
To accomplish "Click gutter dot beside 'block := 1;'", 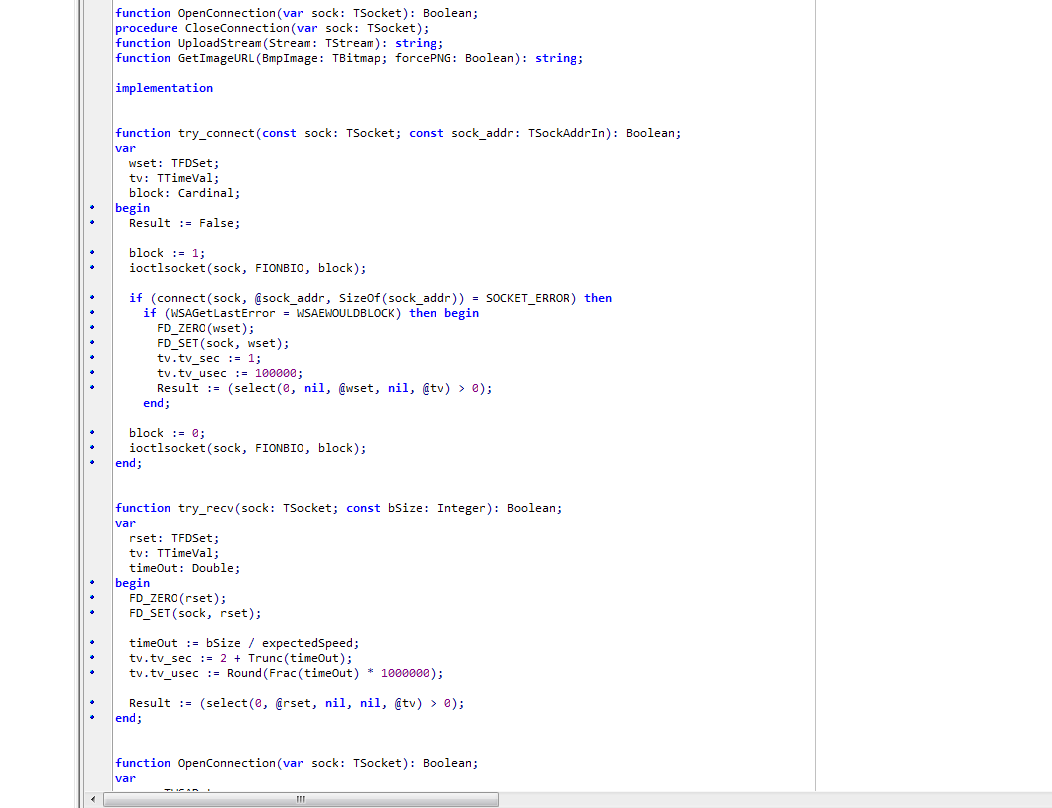I will click(93, 252).
